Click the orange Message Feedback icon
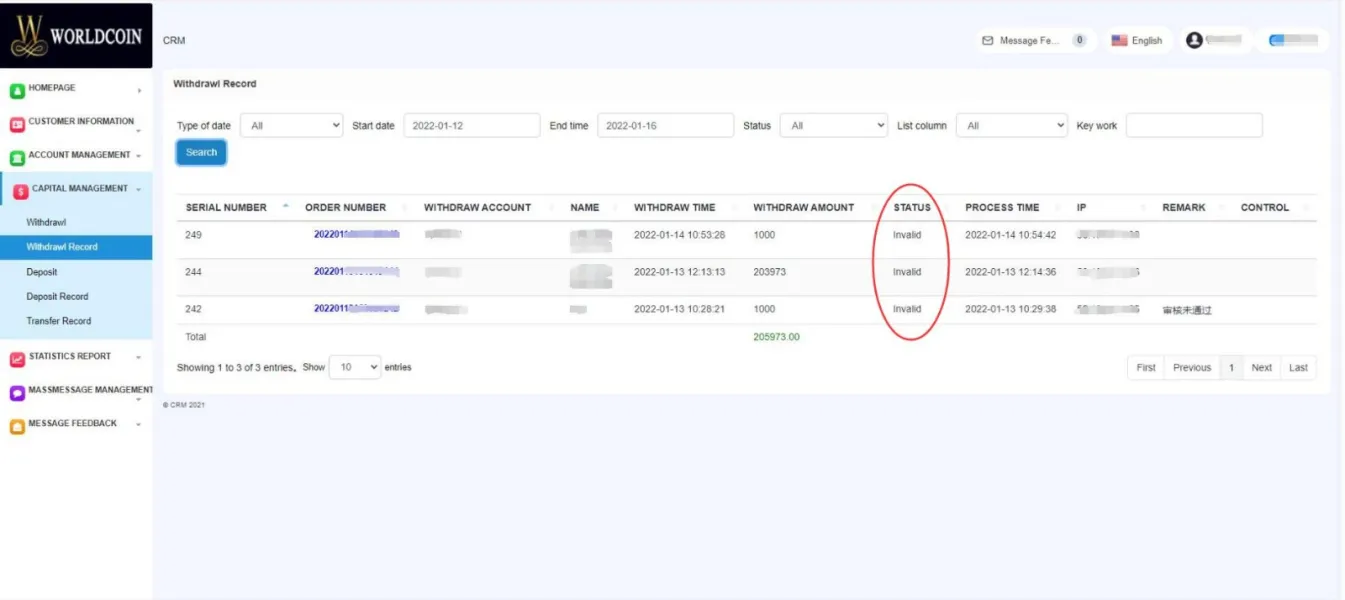Image resolution: width=1345 pixels, height=600 pixels. 17,427
